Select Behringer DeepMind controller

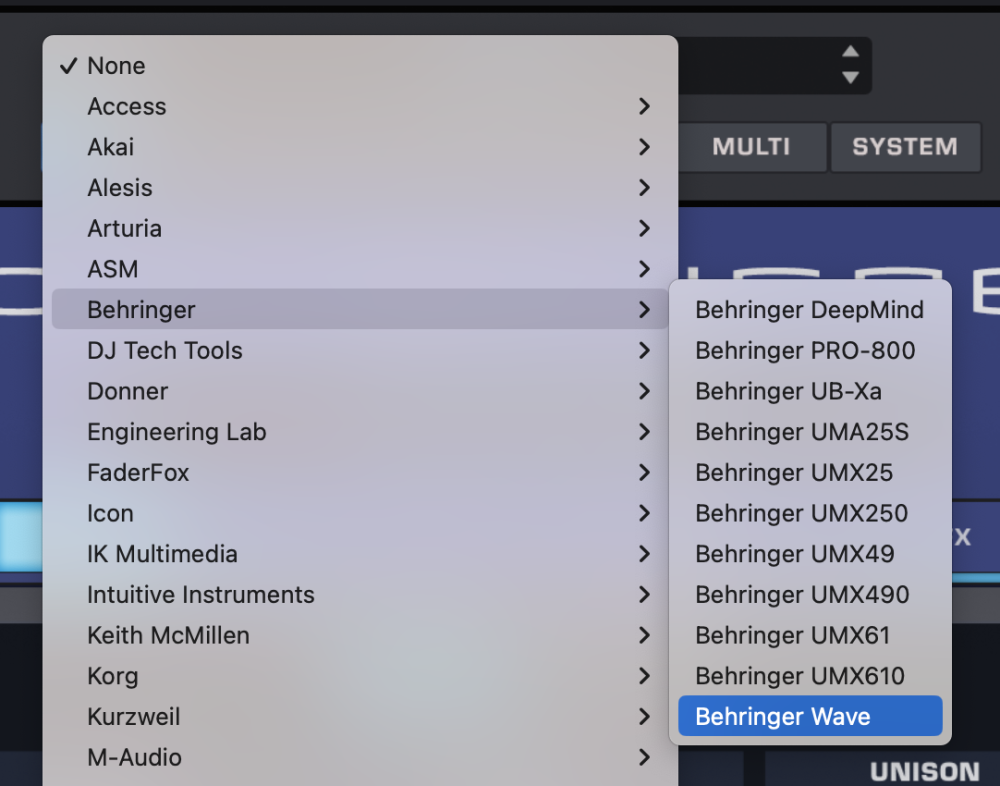tap(810, 310)
